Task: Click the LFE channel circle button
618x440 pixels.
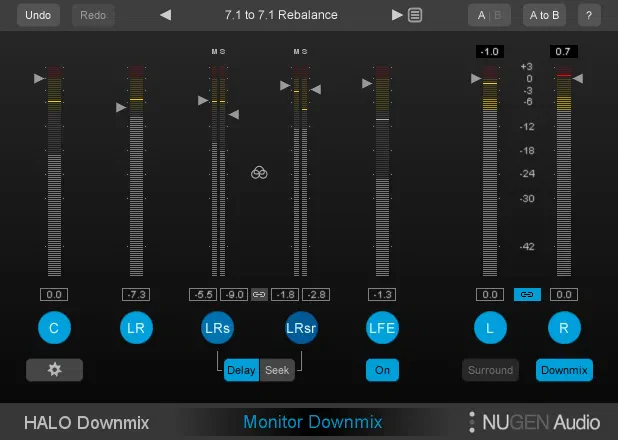Action: tap(382, 328)
